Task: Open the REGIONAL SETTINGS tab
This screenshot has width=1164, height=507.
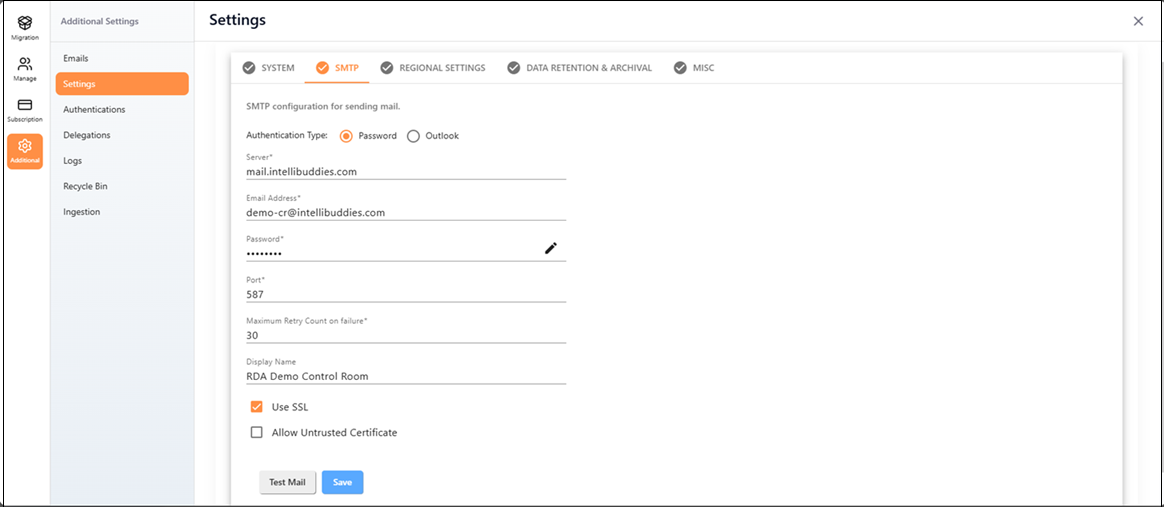Action: (x=433, y=68)
